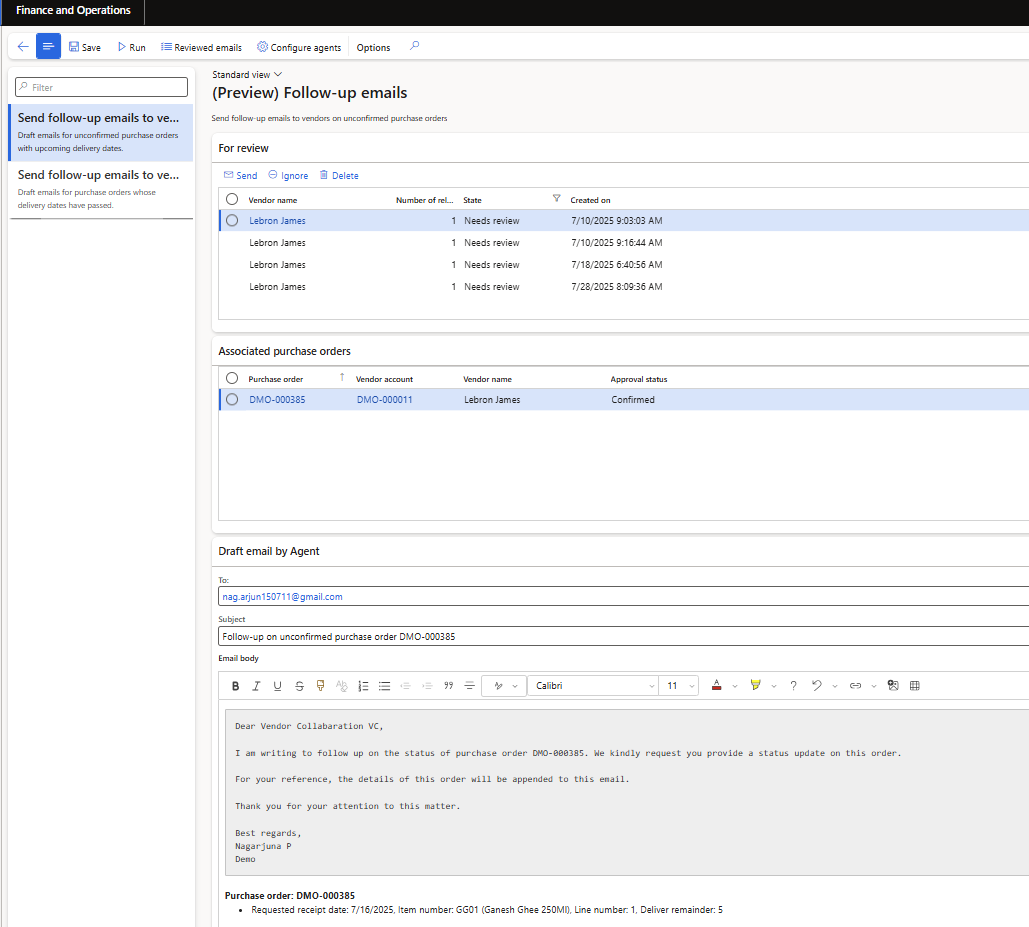Pick the red font color swatch

click(717, 686)
